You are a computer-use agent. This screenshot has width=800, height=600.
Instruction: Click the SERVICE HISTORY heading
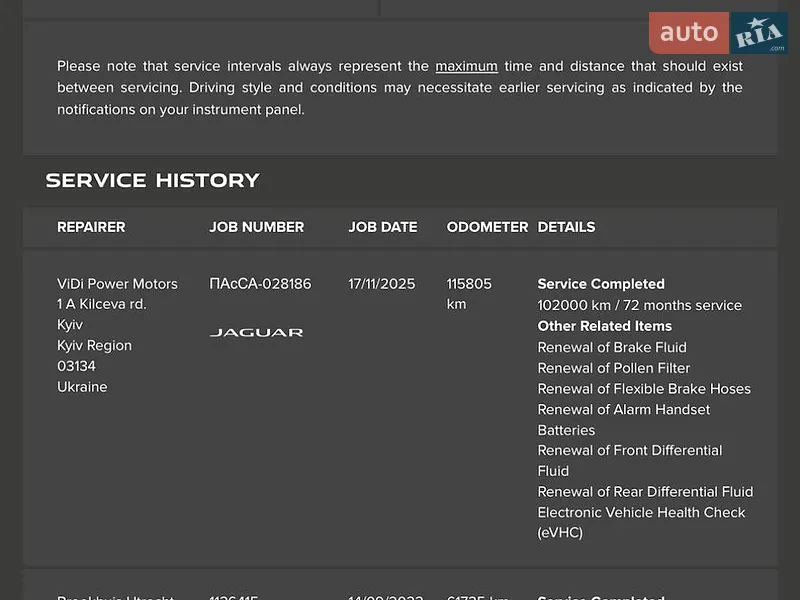[x=153, y=180]
